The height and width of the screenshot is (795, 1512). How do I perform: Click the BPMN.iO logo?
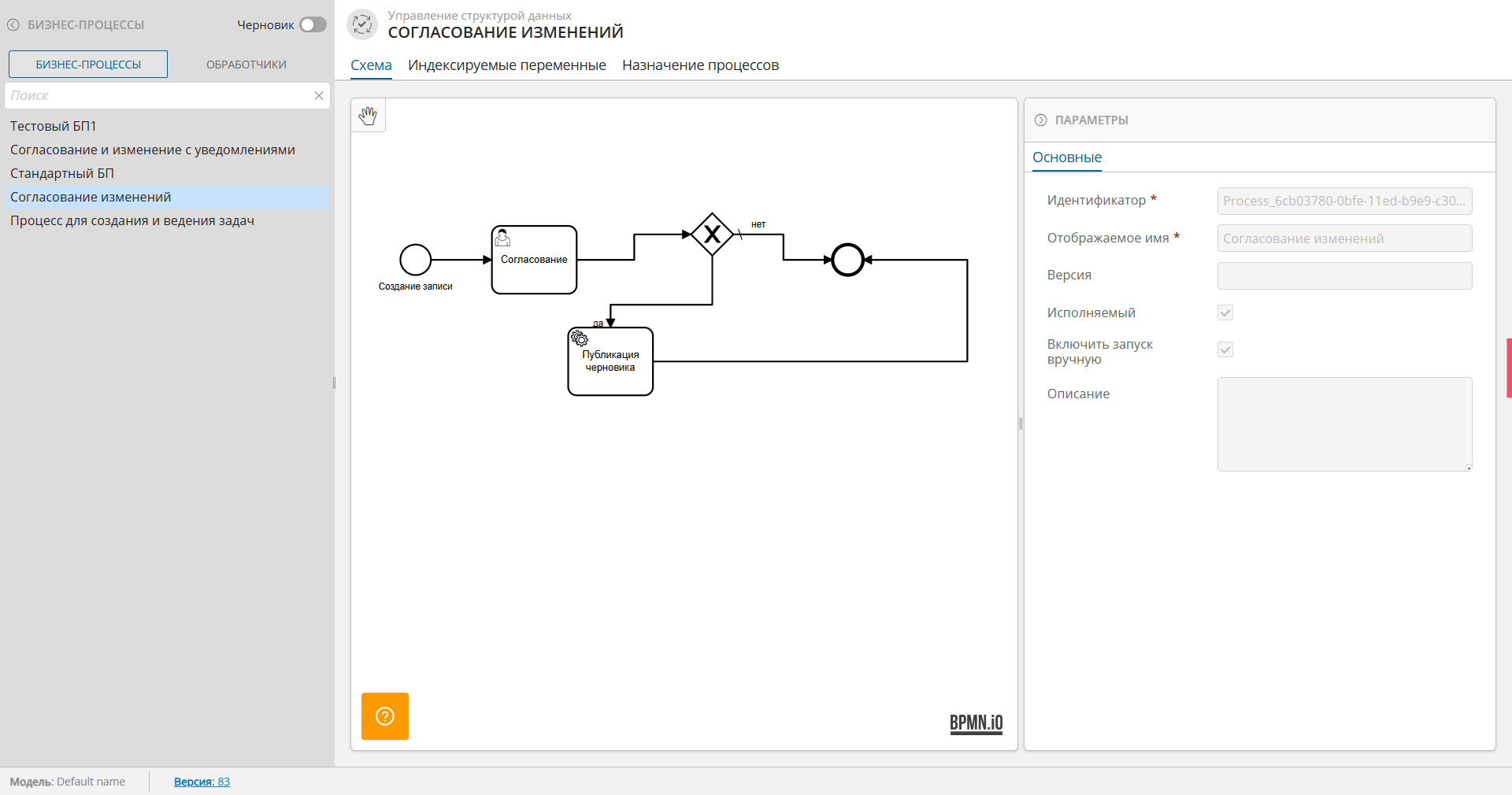point(976,723)
